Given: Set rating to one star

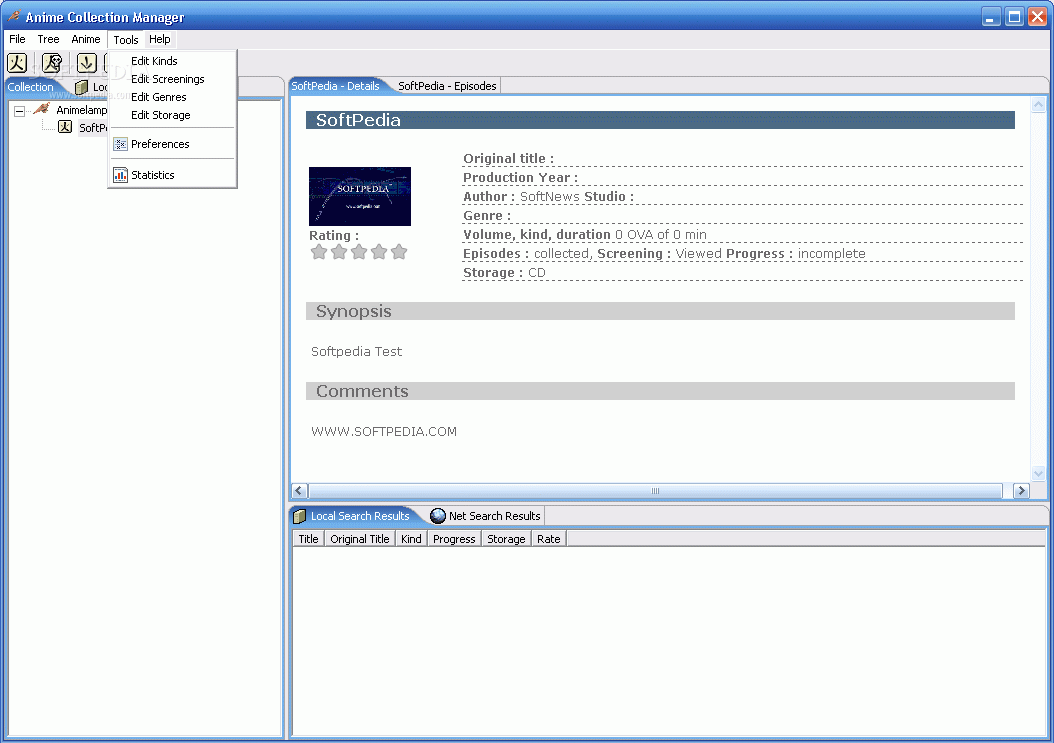Looking at the screenshot, I should 319,252.
